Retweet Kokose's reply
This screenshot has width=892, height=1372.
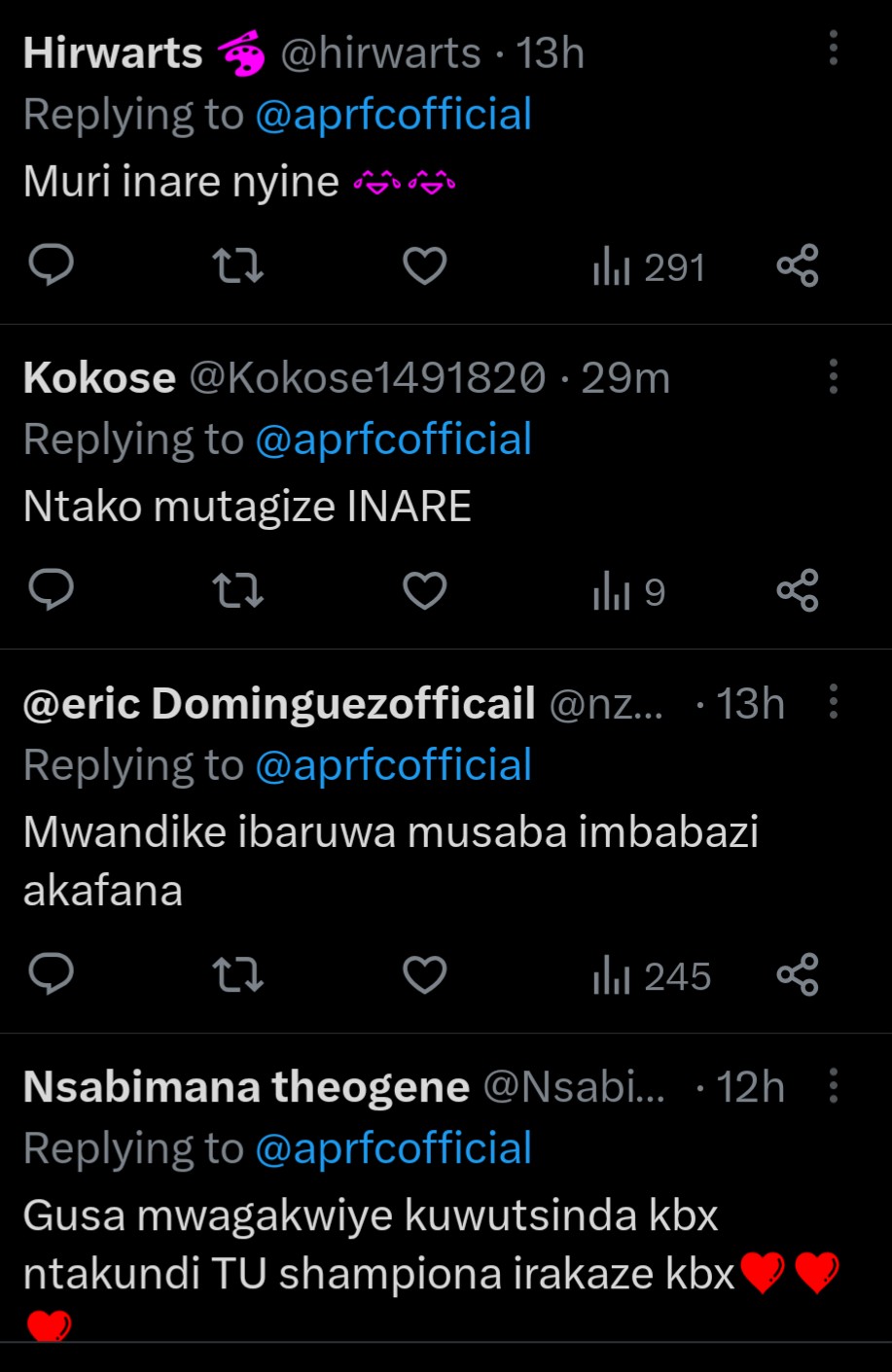[237, 590]
